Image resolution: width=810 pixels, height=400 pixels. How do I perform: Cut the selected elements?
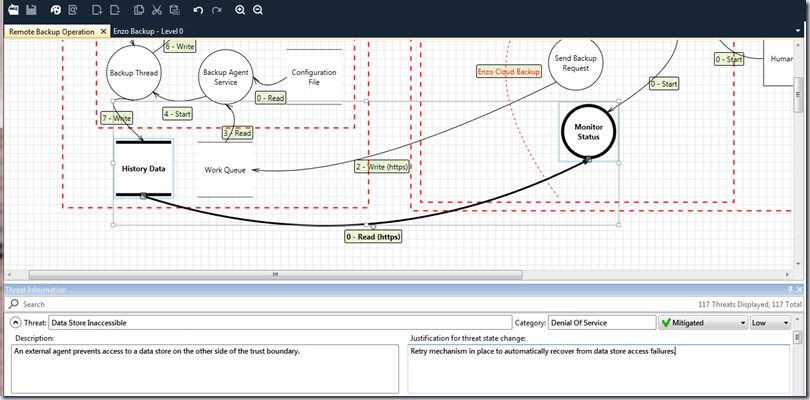[x=157, y=10]
